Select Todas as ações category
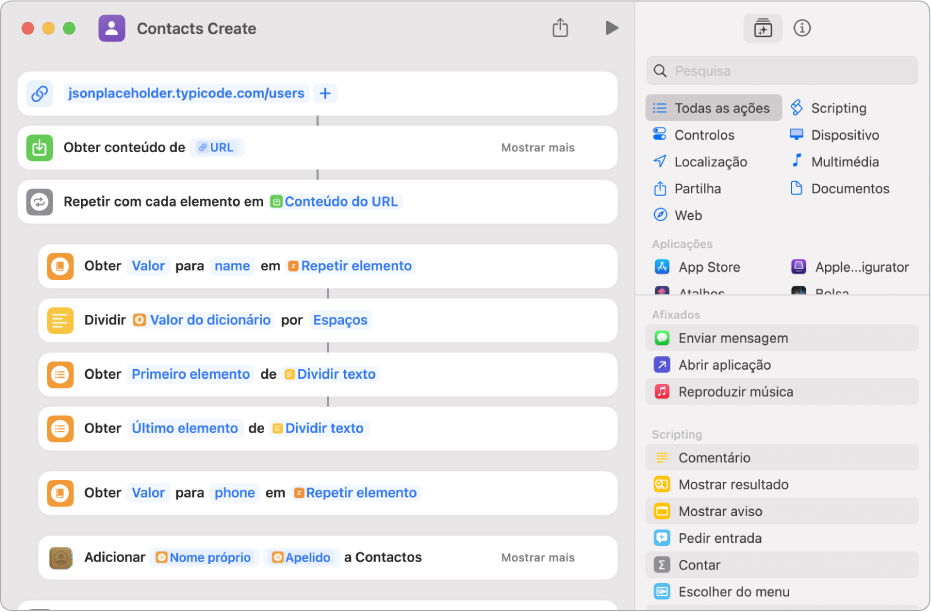The width and height of the screenshot is (931, 612). [713, 108]
